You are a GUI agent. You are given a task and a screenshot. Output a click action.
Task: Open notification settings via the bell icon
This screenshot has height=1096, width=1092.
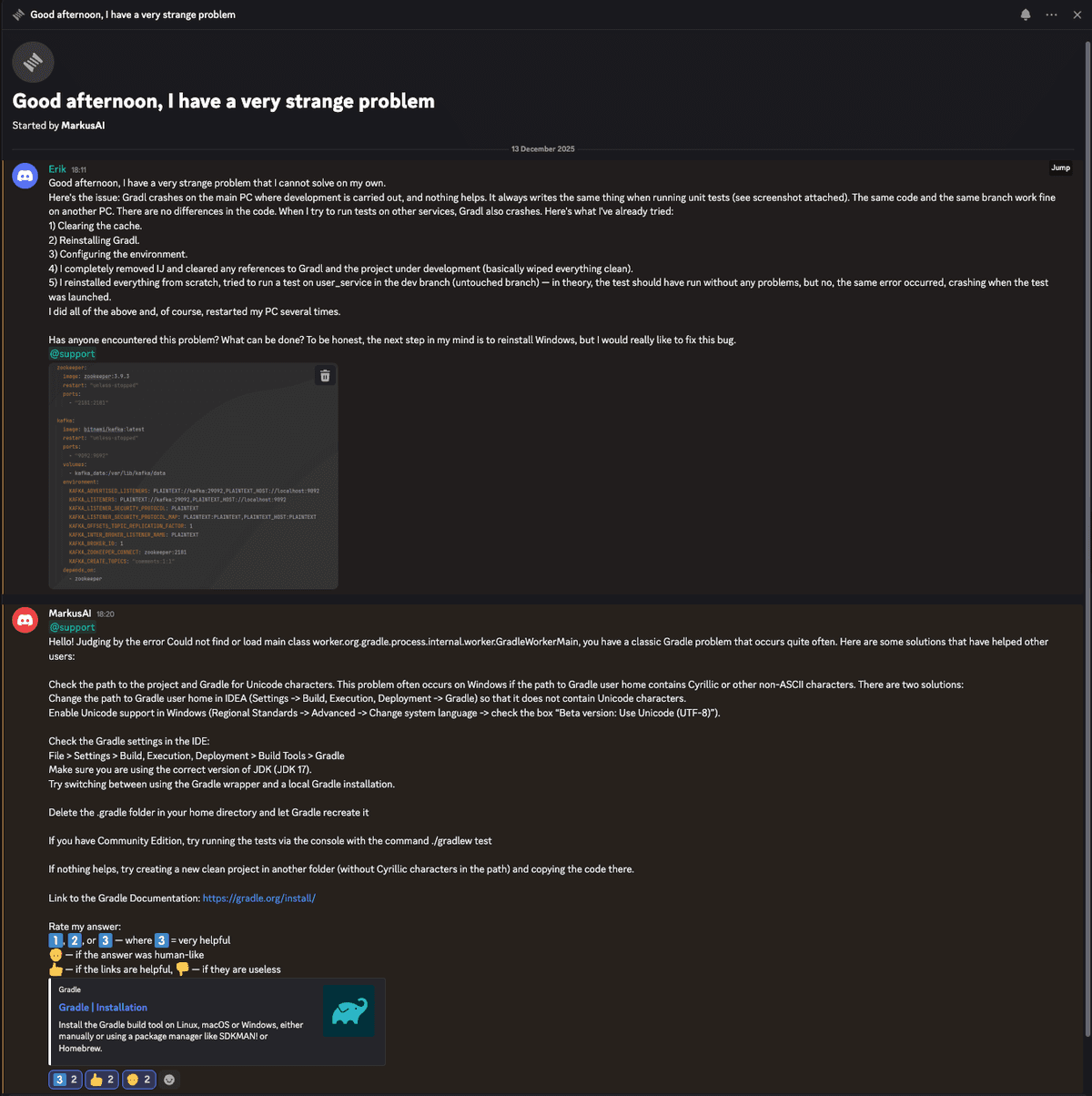1026,15
